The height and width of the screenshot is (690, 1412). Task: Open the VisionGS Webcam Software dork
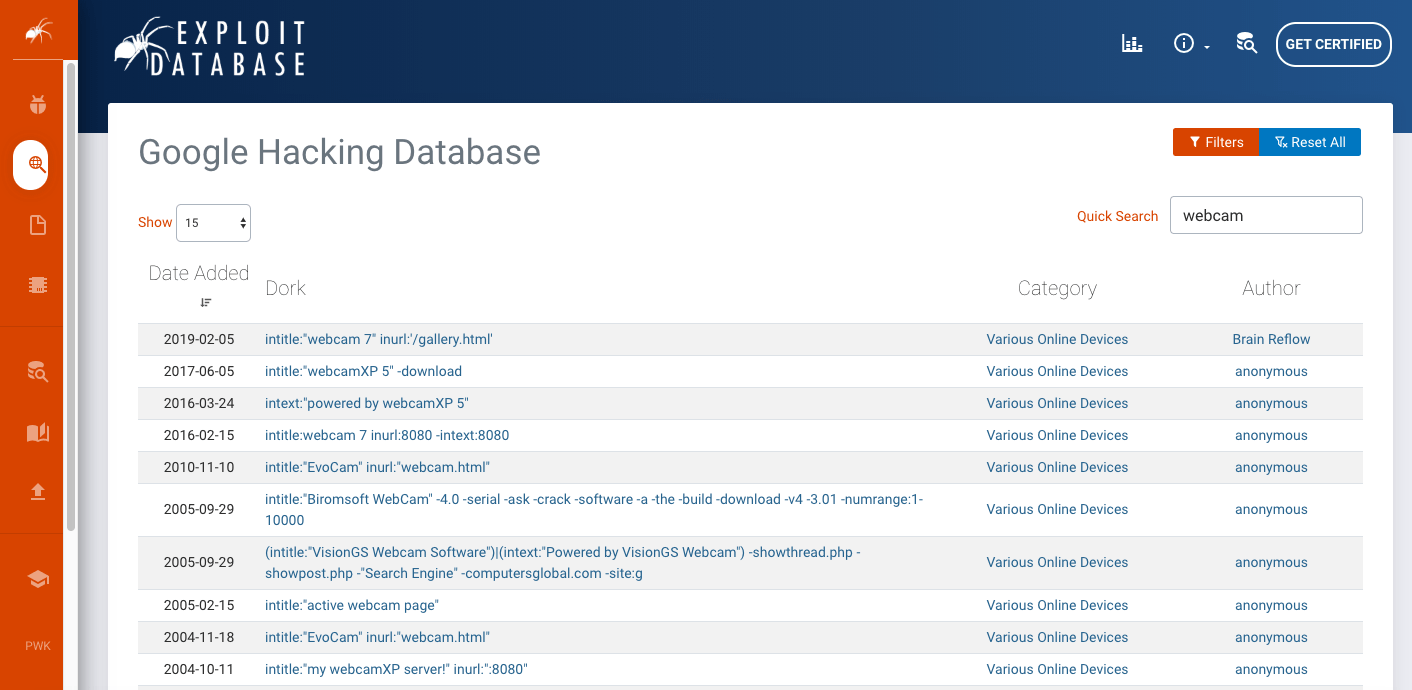563,562
